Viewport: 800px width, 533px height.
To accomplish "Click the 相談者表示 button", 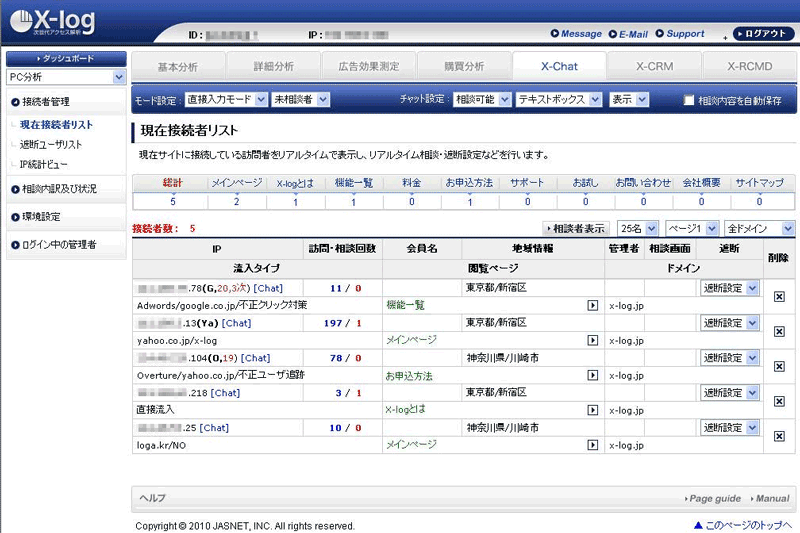I will pos(577,228).
